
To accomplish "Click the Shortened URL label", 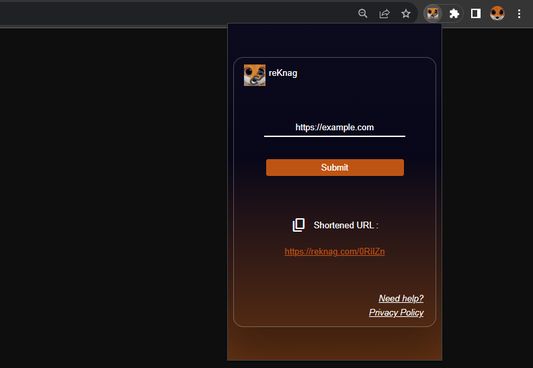I will (346, 225).
